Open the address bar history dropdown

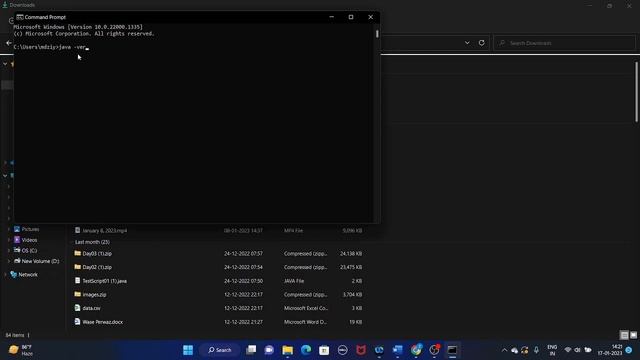pos(467,43)
